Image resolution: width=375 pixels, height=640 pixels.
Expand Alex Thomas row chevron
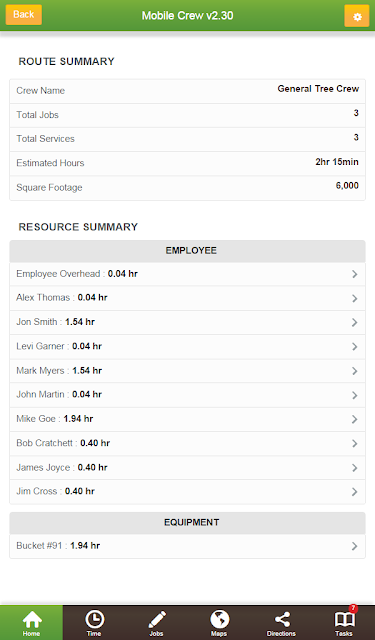[355, 298]
